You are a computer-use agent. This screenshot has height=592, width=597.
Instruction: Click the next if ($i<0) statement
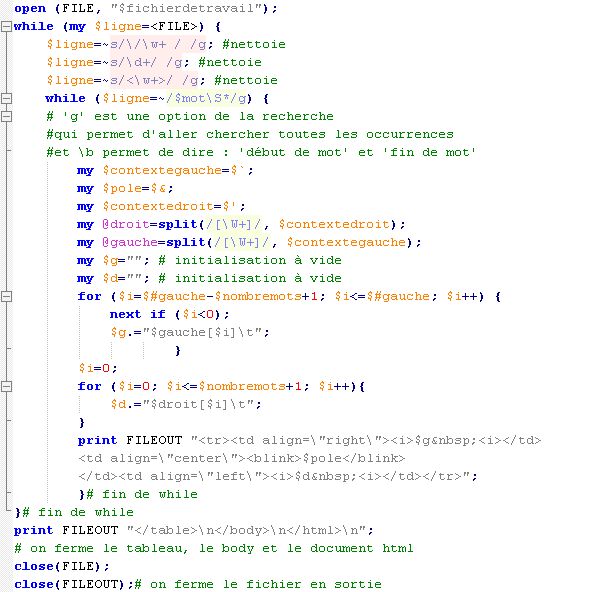[169, 314]
